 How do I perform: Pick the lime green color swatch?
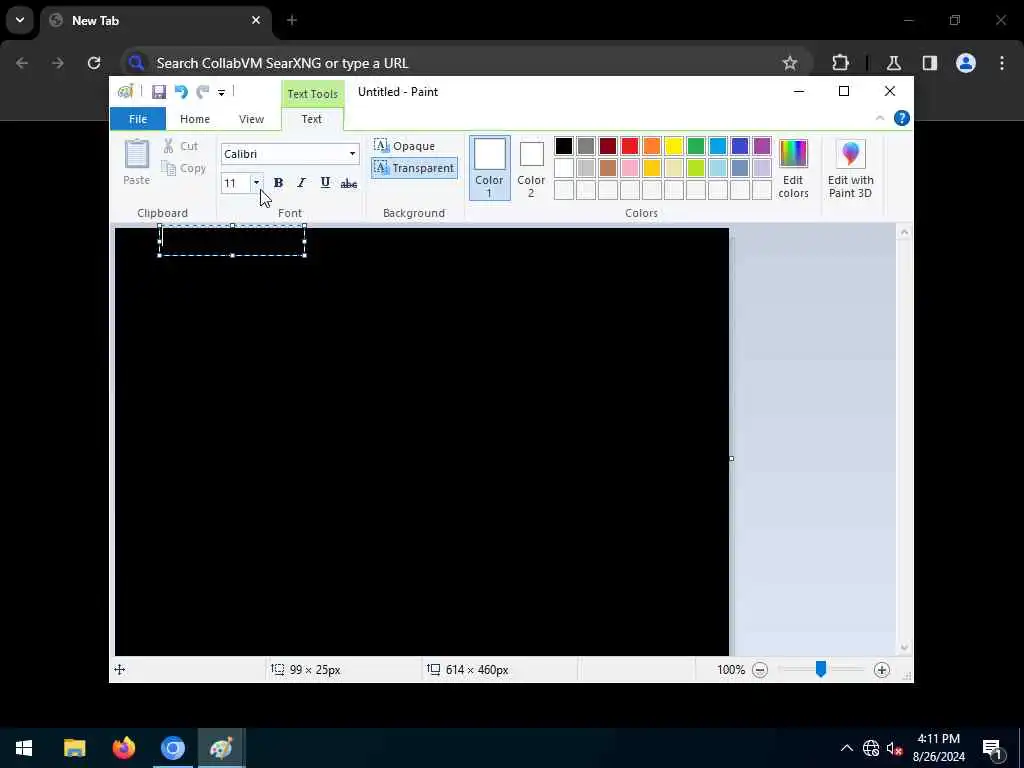click(x=696, y=168)
